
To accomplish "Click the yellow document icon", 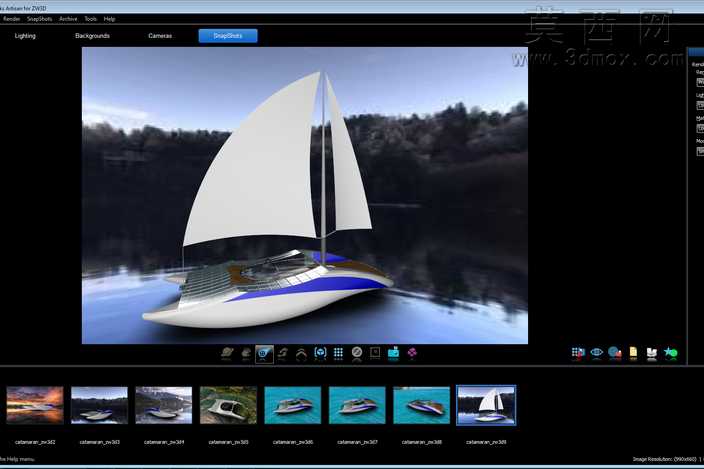I will pos(633,353).
